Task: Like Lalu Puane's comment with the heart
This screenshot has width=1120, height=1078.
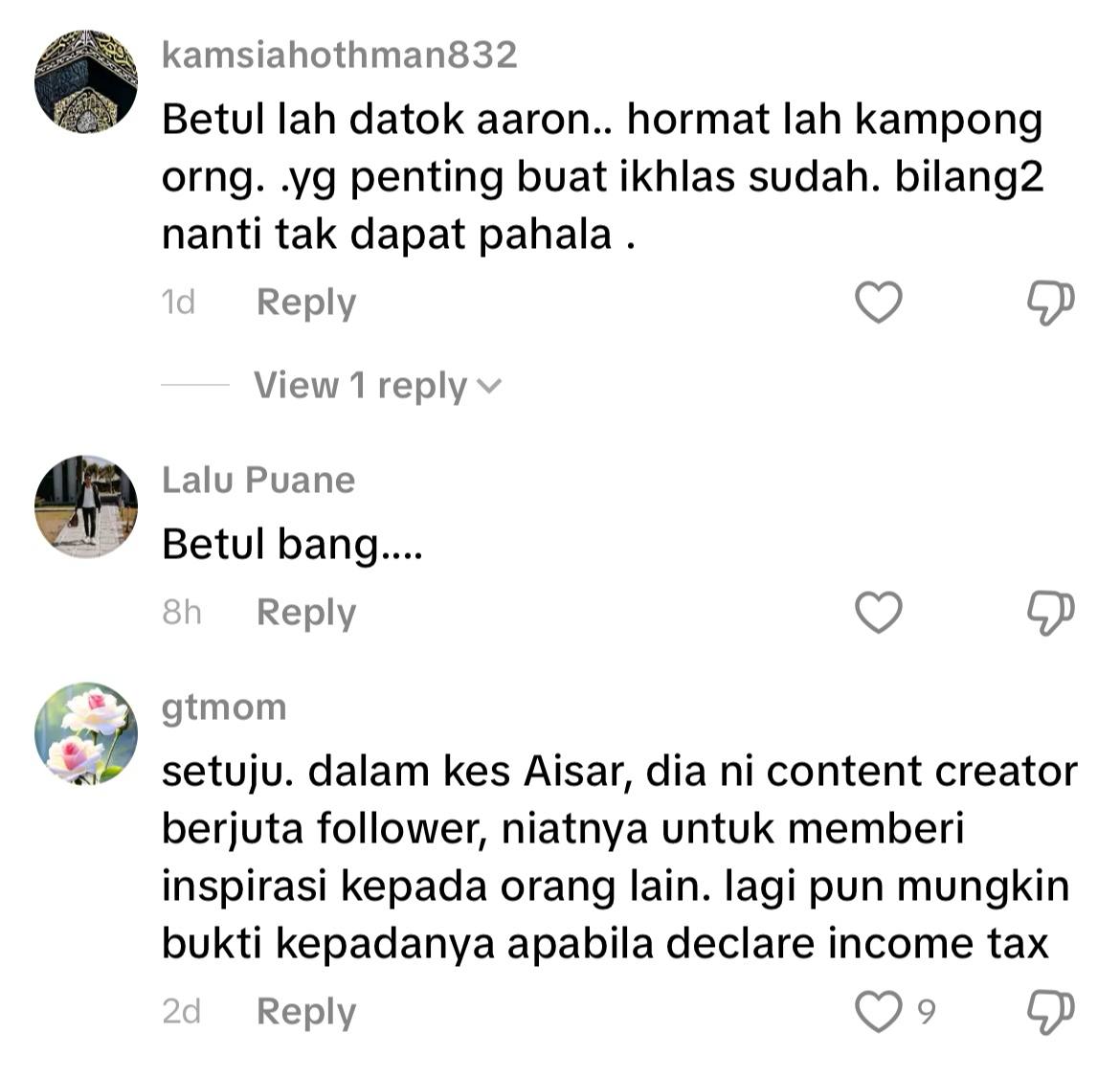Action: (879, 613)
